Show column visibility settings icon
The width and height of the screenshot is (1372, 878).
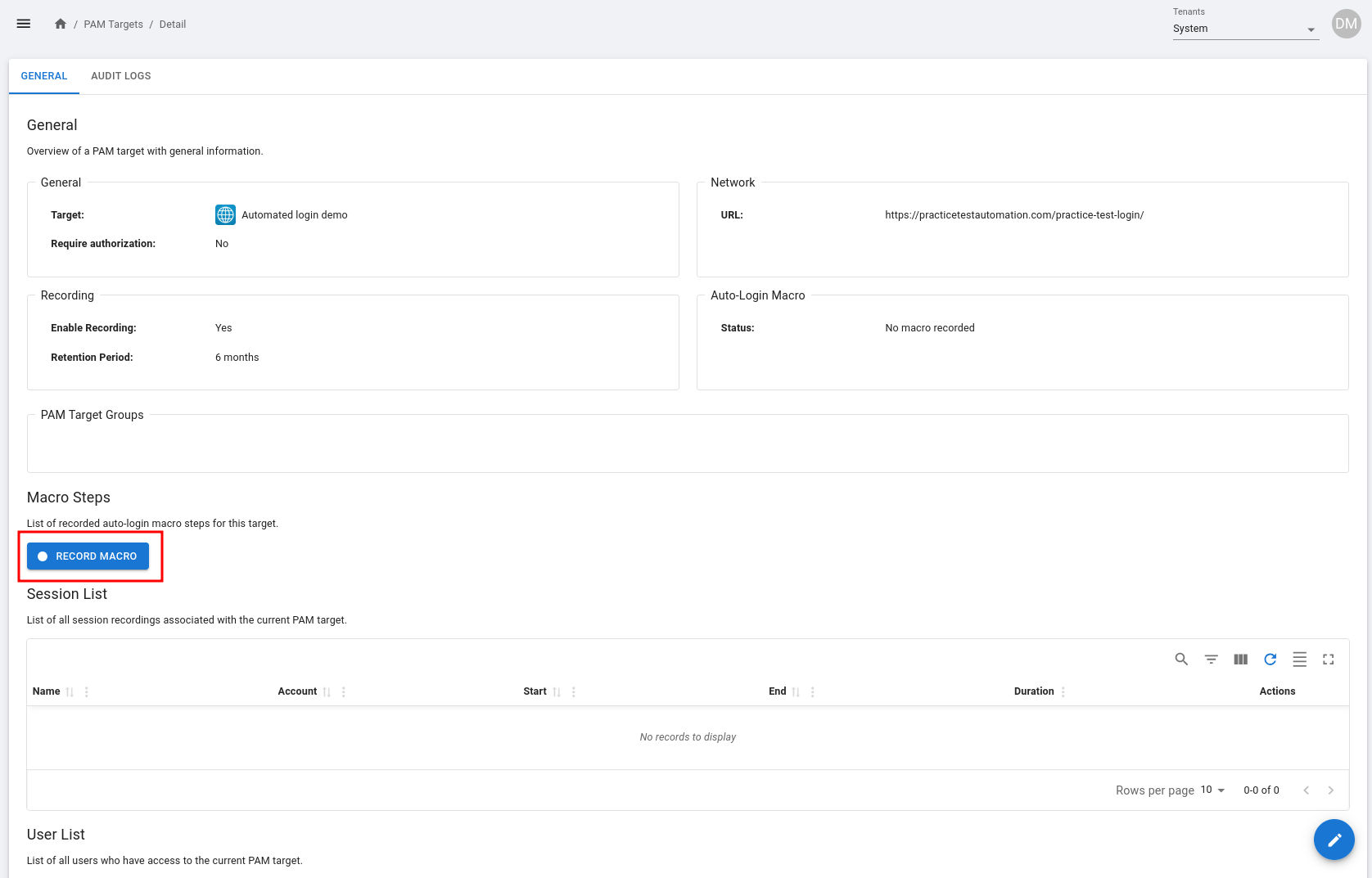[x=1240, y=660]
